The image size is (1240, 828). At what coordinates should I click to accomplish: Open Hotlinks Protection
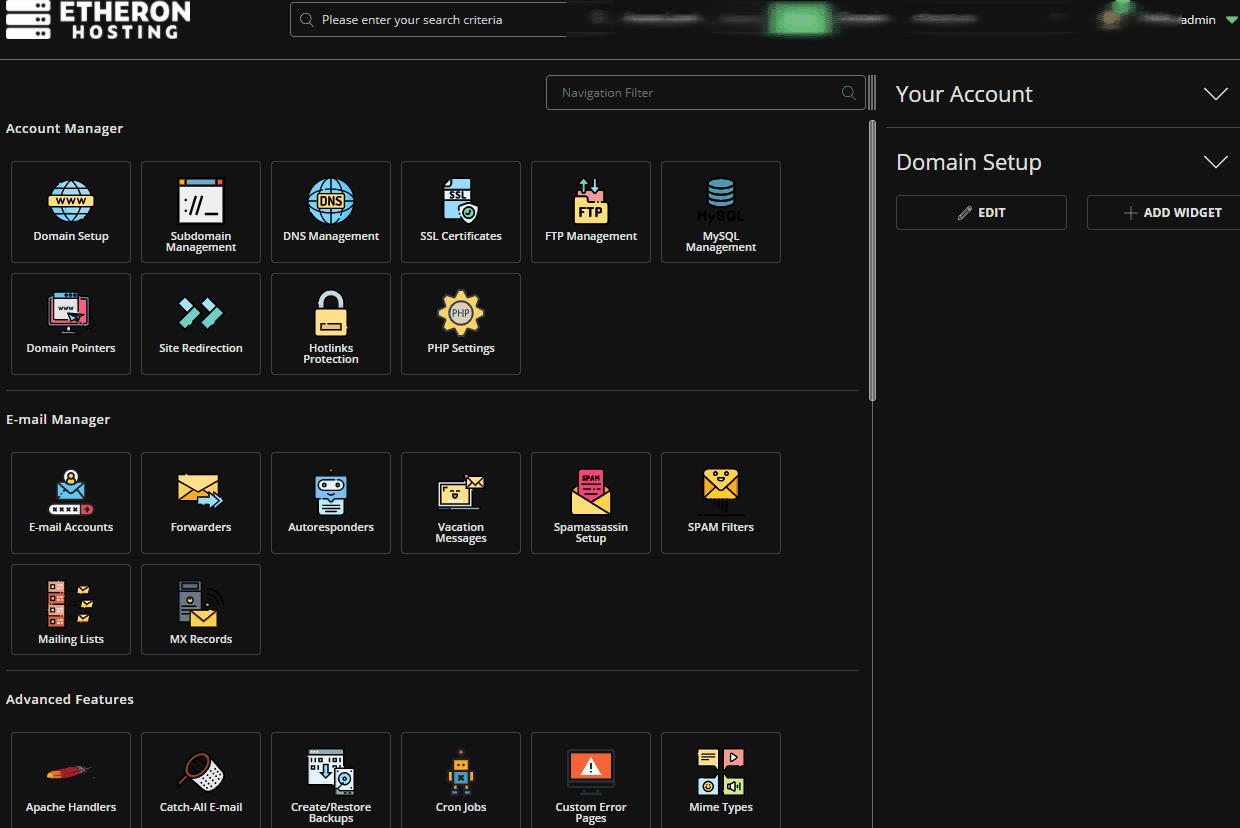pos(331,324)
